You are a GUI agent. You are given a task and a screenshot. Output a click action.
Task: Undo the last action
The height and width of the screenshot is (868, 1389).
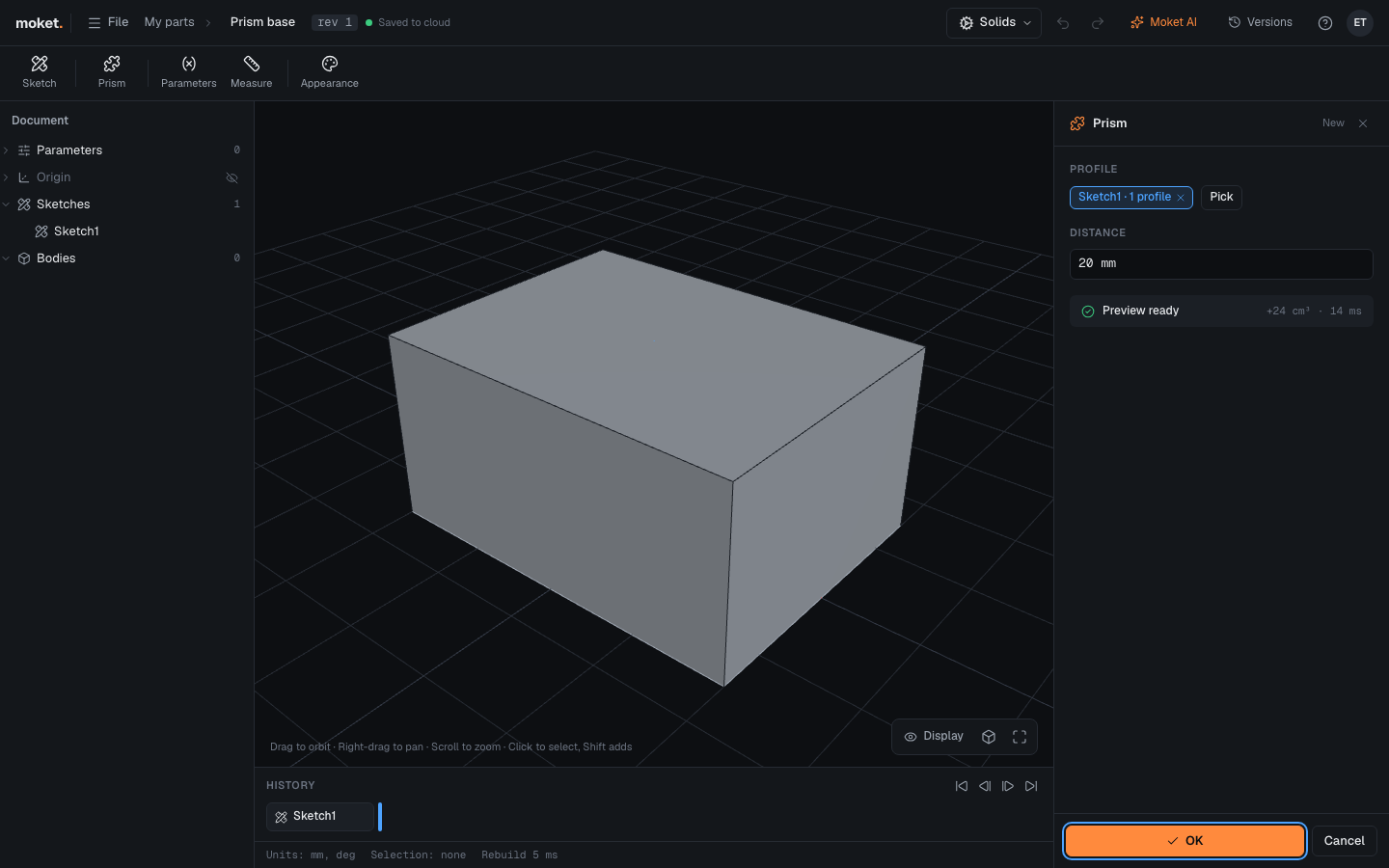coord(1063,23)
